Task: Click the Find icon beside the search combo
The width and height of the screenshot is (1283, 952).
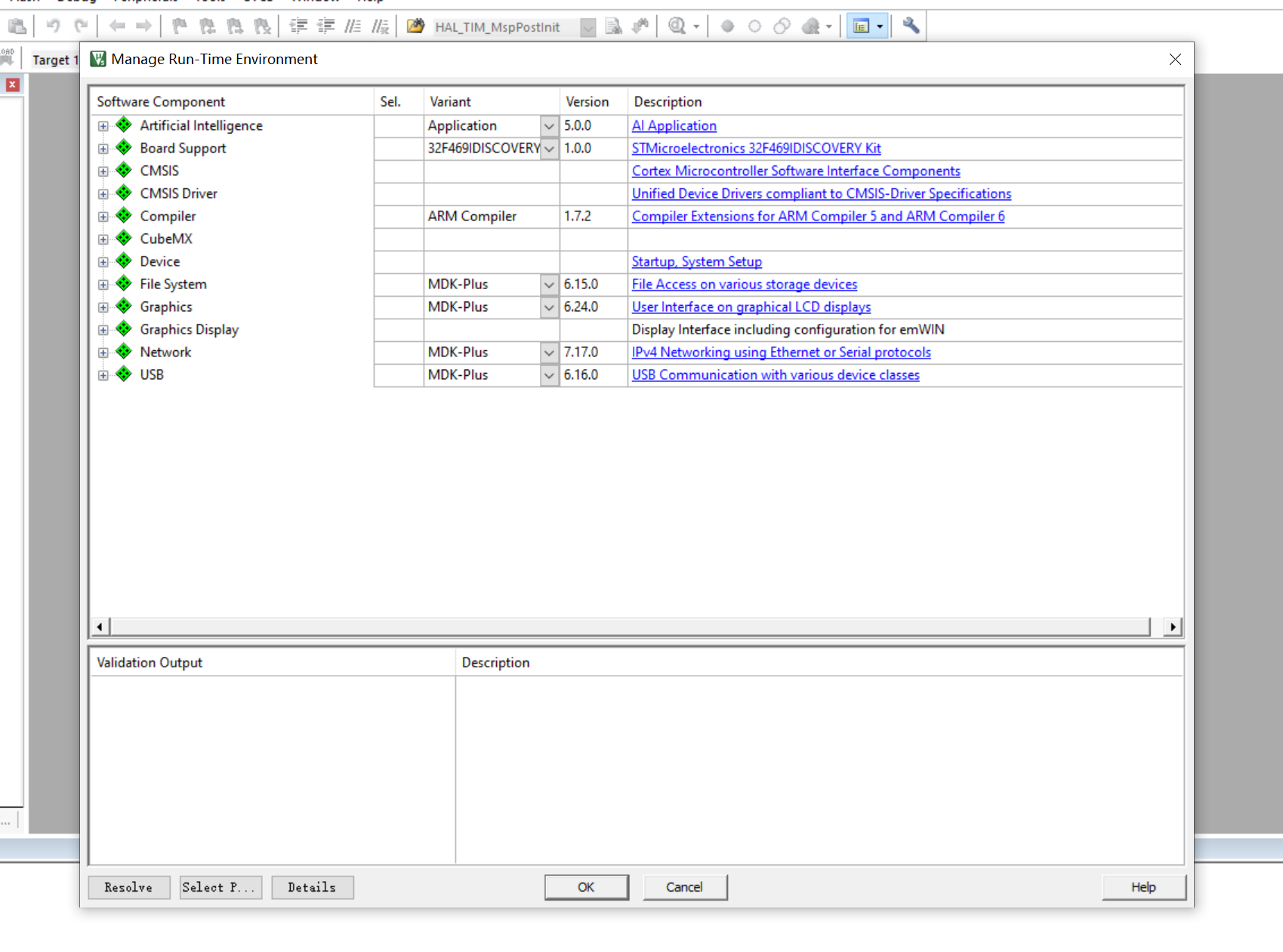Action: [614, 26]
